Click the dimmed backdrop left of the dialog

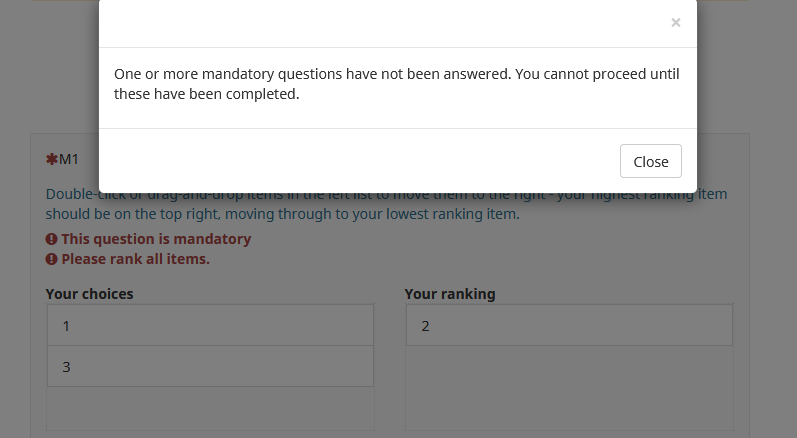click(x=48, y=80)
